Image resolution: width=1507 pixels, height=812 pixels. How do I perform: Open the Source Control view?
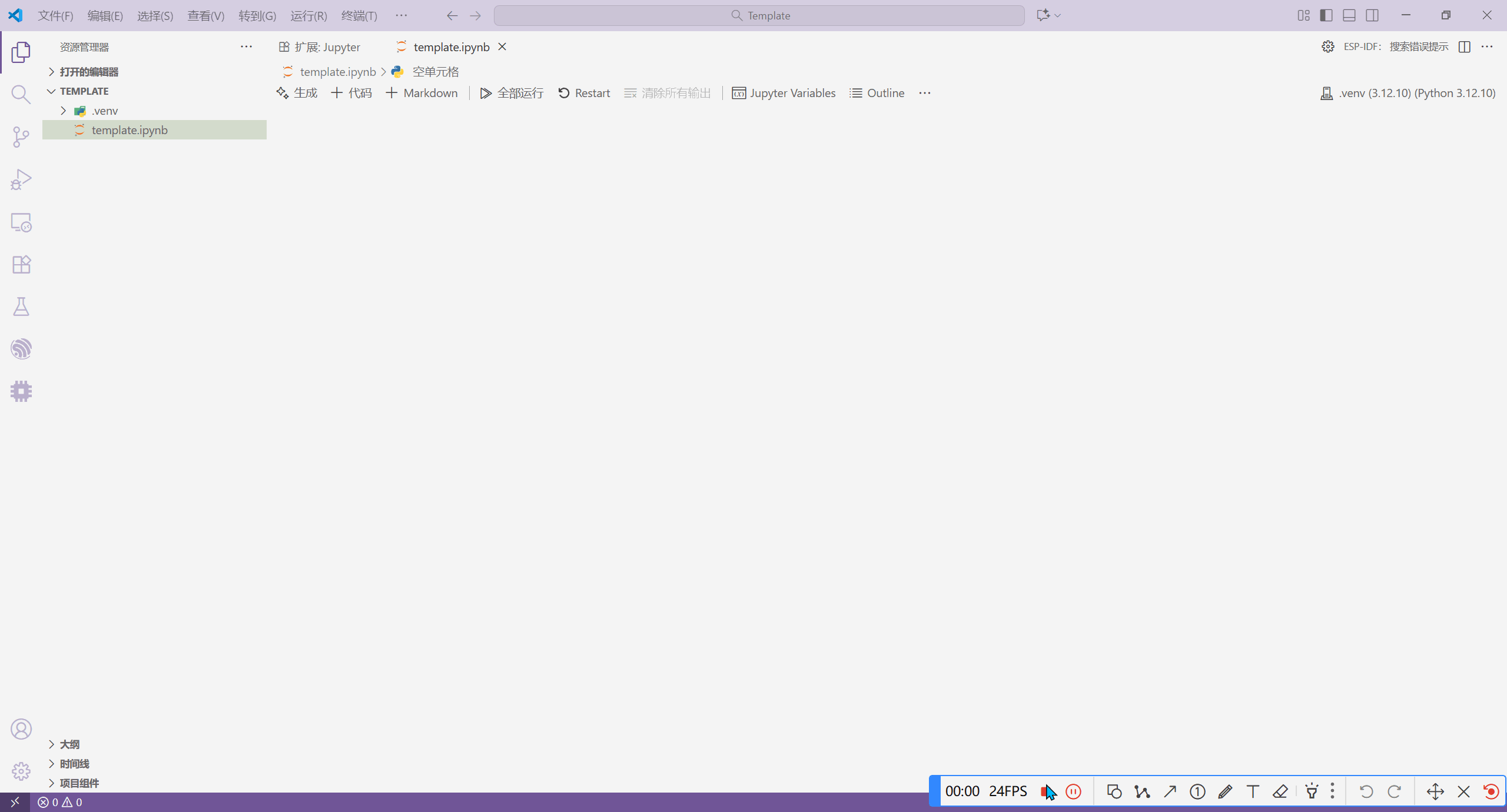21,137
